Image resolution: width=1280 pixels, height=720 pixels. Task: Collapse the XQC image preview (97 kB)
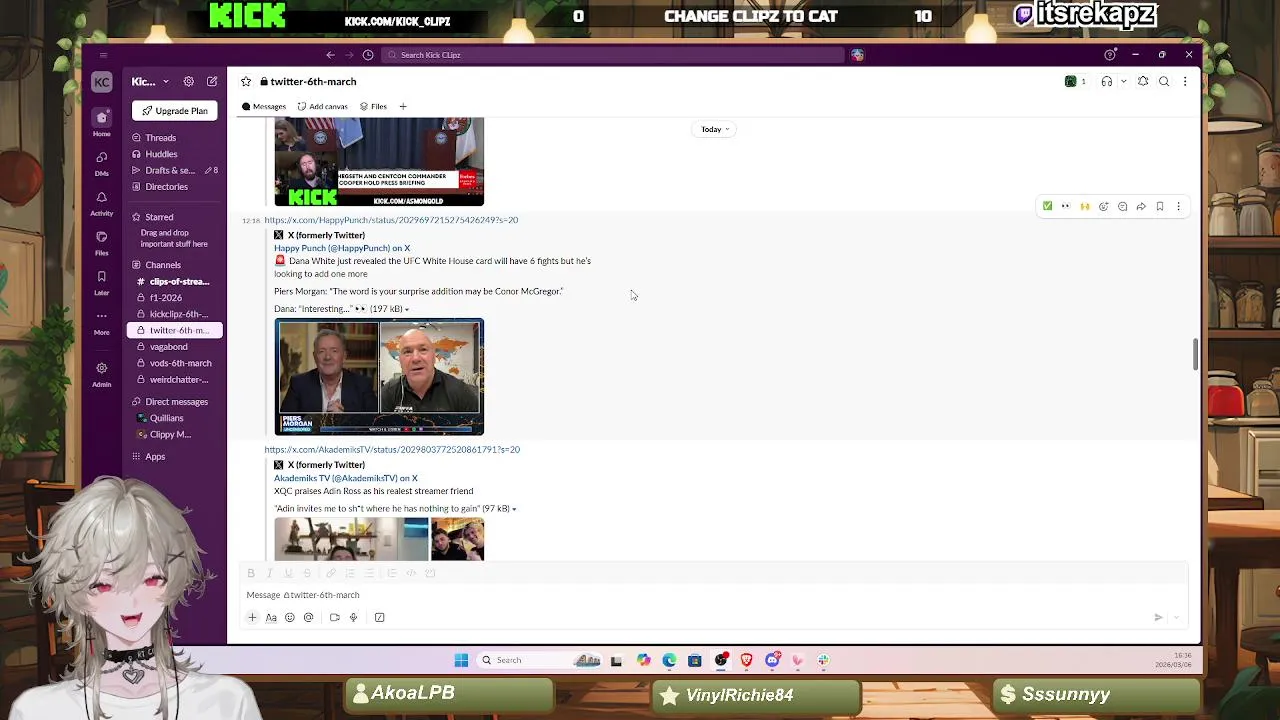coord(514,509)
